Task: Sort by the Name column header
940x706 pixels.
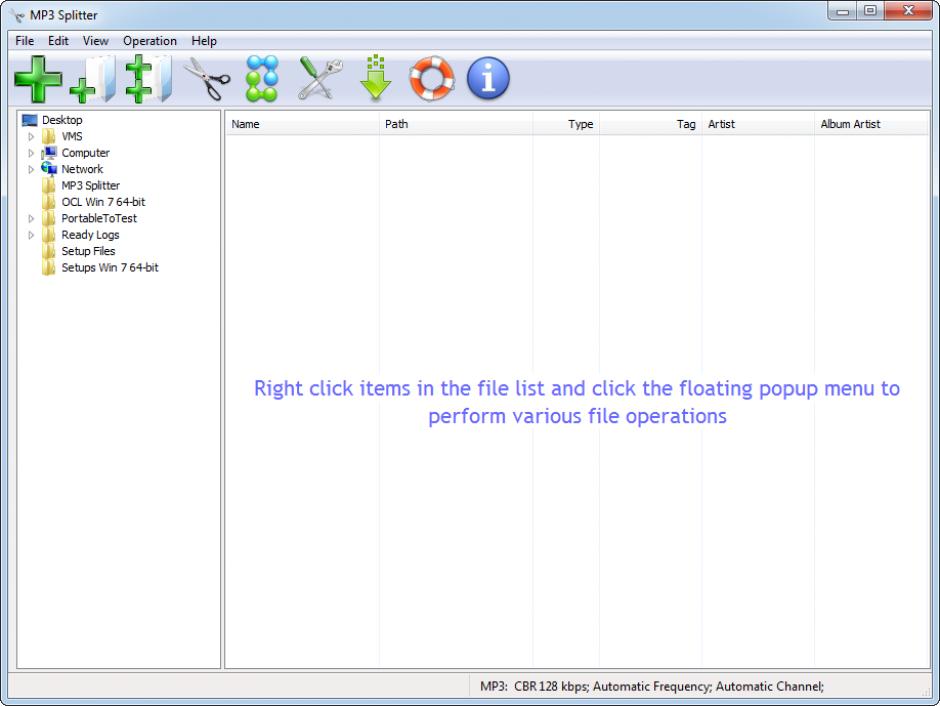Action: click(x=302, y=124)
